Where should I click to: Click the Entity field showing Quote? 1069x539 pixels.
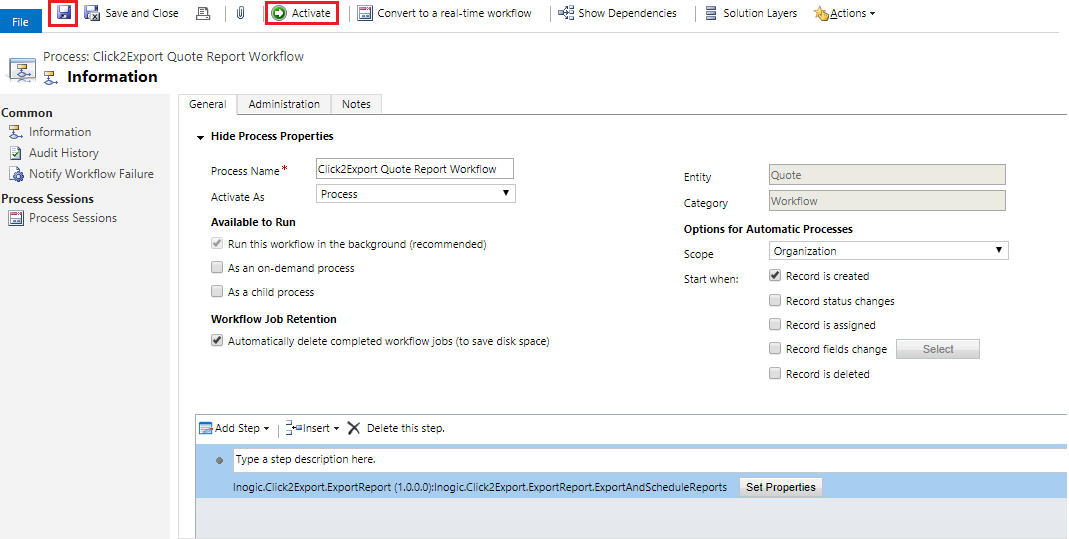tap(887, 175)
